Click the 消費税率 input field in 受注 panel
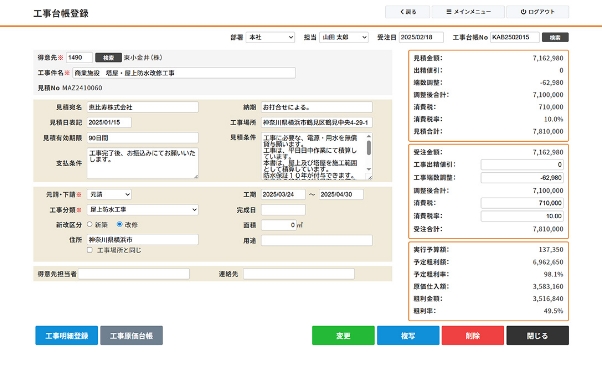Viewport: 602px width, 376px height. 522,216
